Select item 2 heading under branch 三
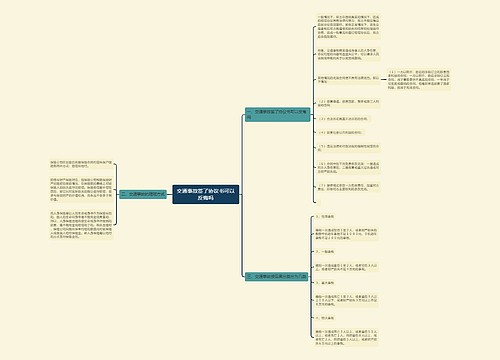 325,252
